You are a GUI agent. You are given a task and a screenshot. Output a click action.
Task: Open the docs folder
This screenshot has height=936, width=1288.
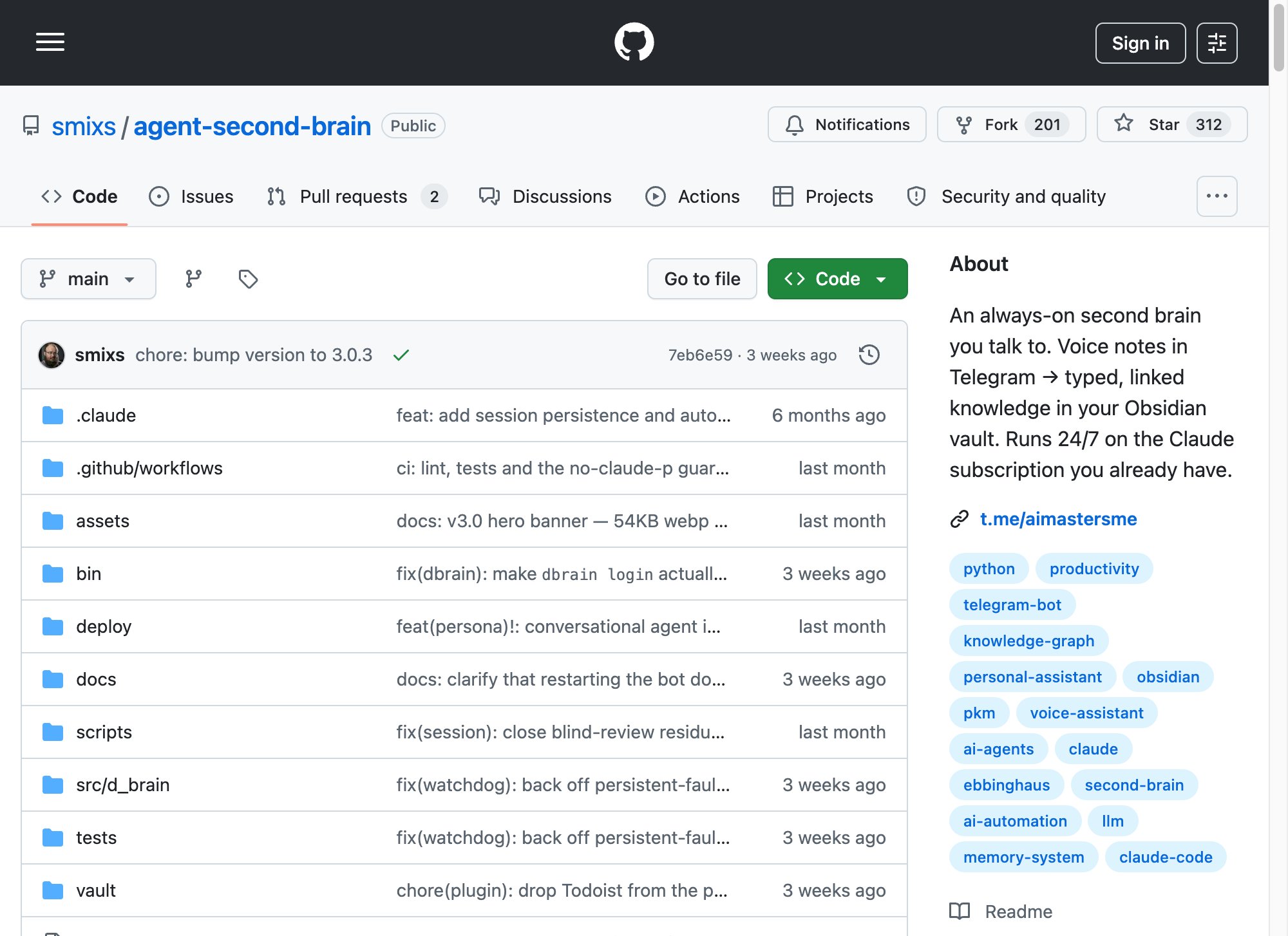(x=96, y=679)
